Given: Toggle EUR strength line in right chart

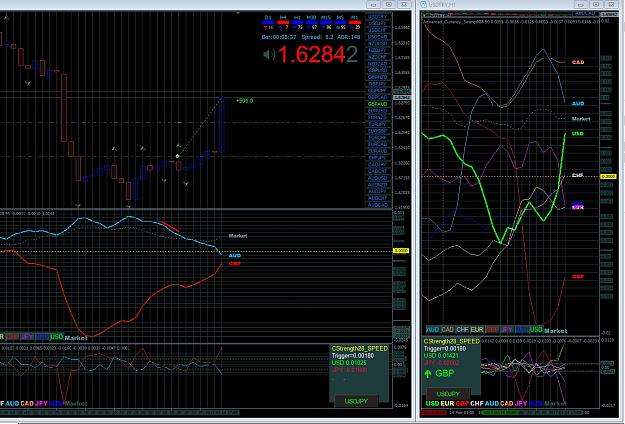Looking at the screenshot, I should [477, 330].
